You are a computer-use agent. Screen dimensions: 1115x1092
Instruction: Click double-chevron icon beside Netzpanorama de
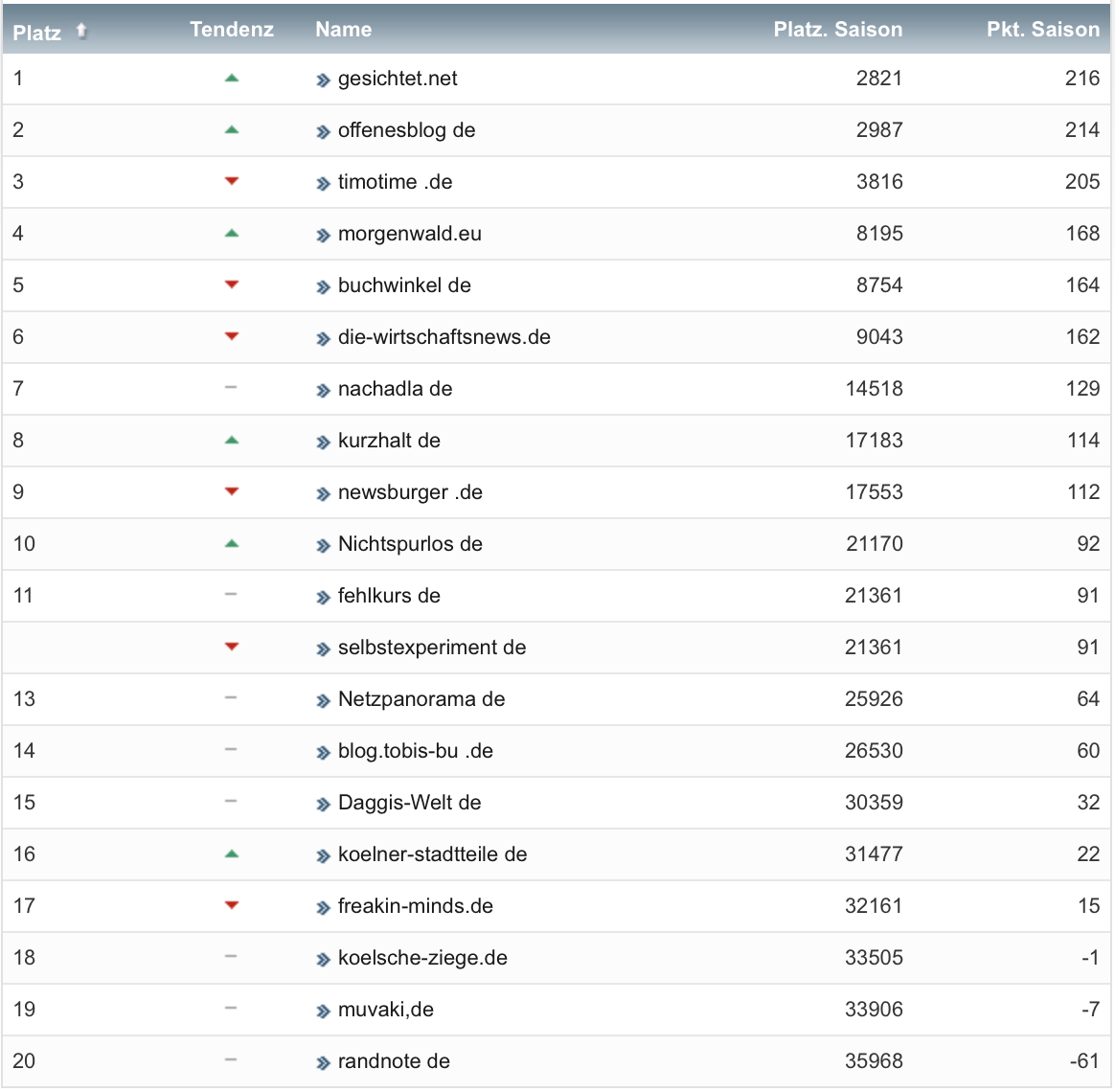[324, 701]
